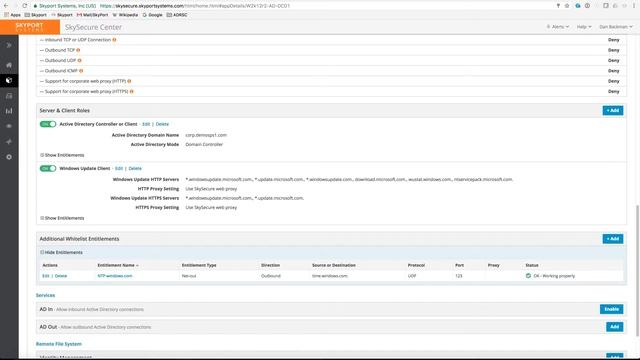The height and width of the screenshot is (360, 640).
Task: Edit the NTP-windows.com entitlement
Action: click(x=46, y=276)
